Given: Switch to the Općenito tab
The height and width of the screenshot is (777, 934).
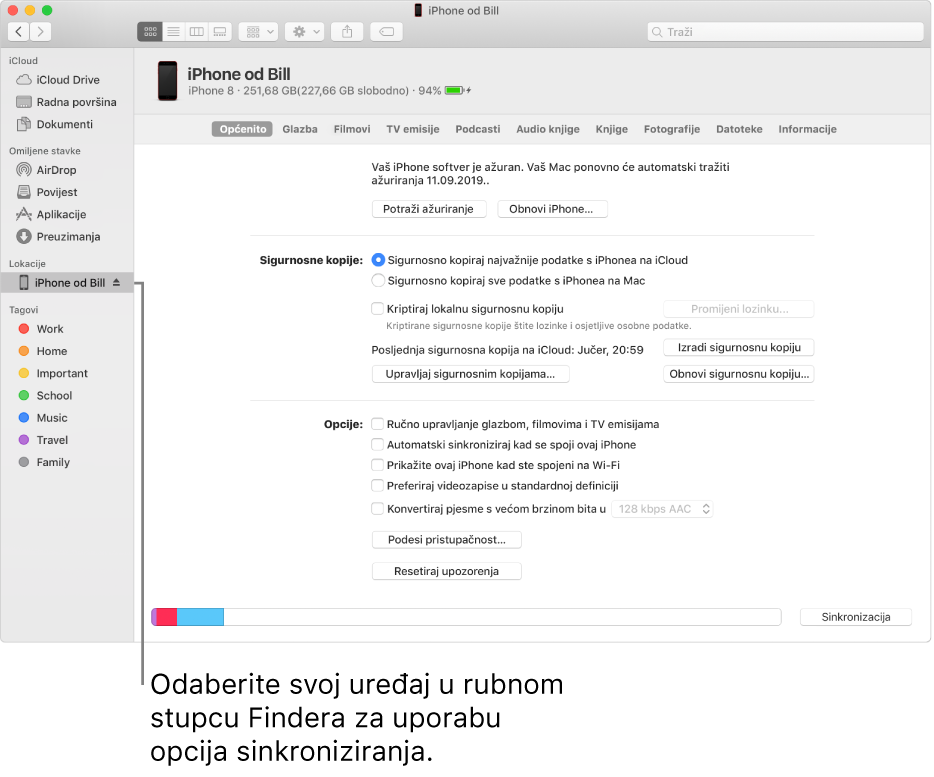Looking at the screenshot, I should pos(242,129).
